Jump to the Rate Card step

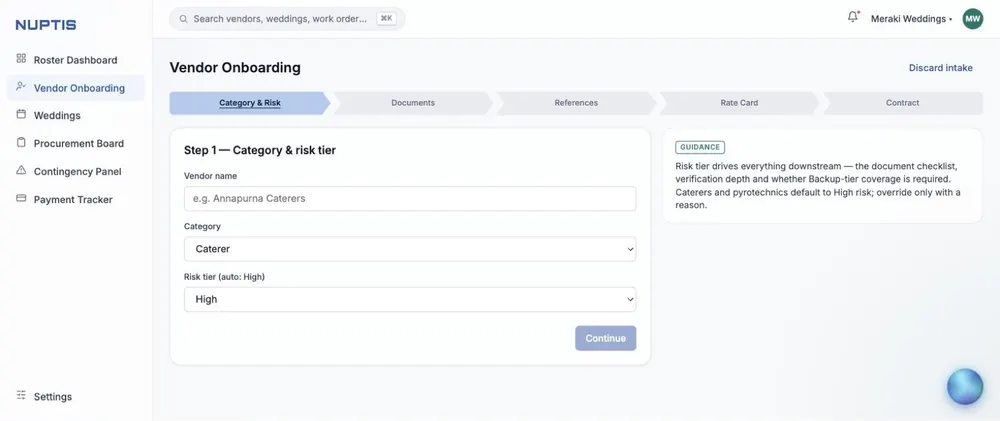(739, 103)
